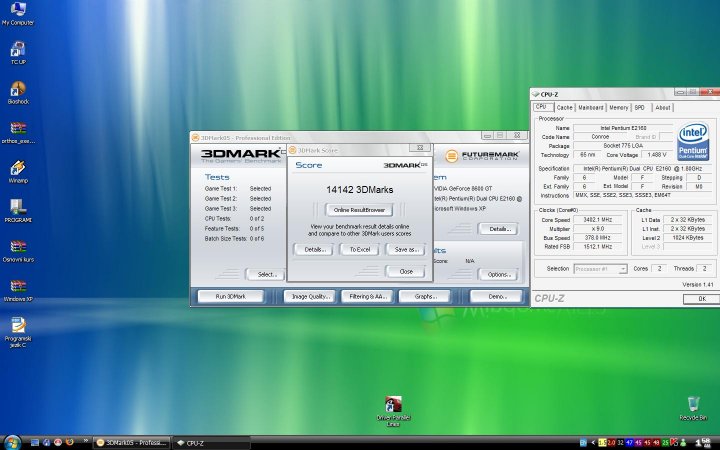Click the yellow 1.5 tray icon
The width and height of the screenshot is (720, 450).
coord(602,443)
